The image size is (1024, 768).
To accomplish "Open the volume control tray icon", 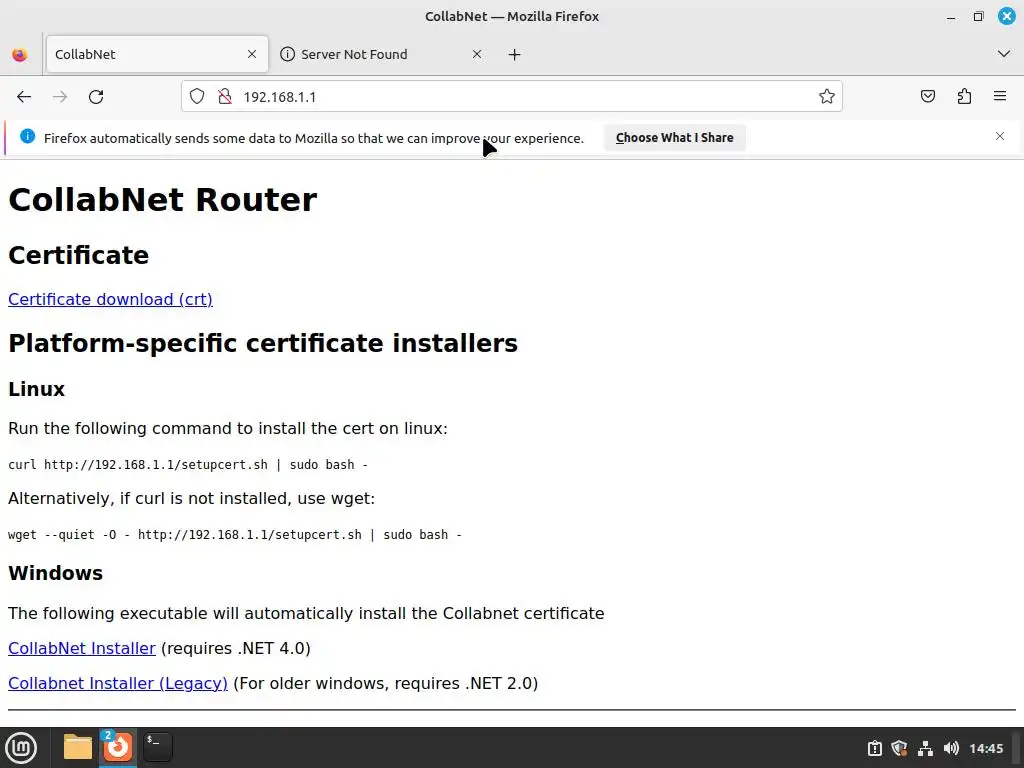I will (x=952, y=748).
